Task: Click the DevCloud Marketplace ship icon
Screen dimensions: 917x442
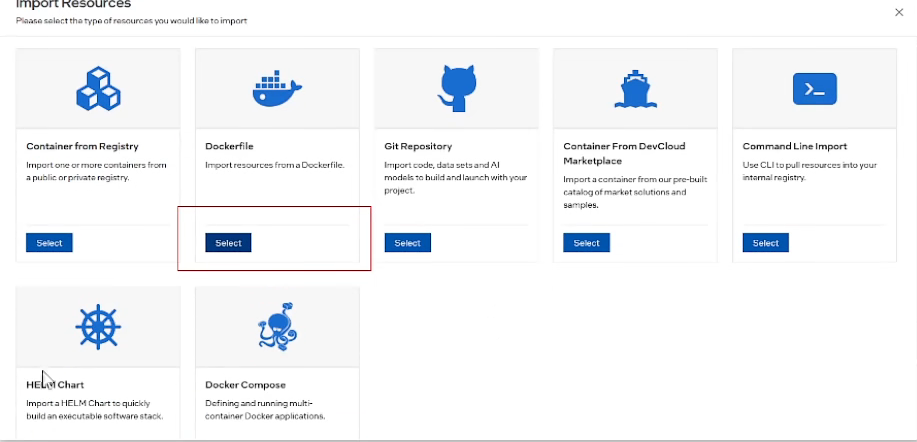Action: coord(635,89)
